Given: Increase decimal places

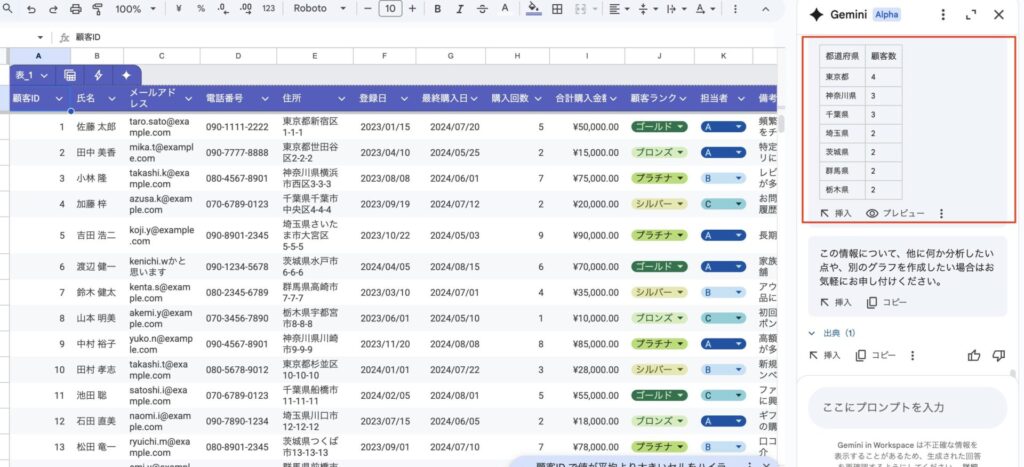Looking at the screenshot, I should (246, 9).
